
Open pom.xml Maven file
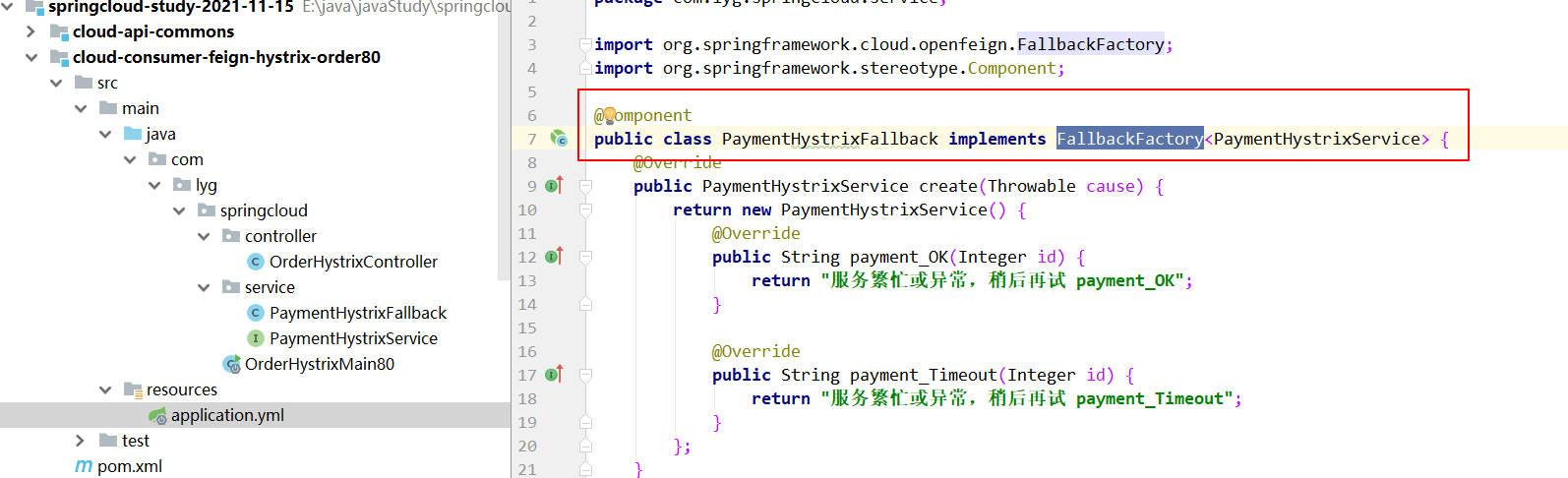coord(130,466)
